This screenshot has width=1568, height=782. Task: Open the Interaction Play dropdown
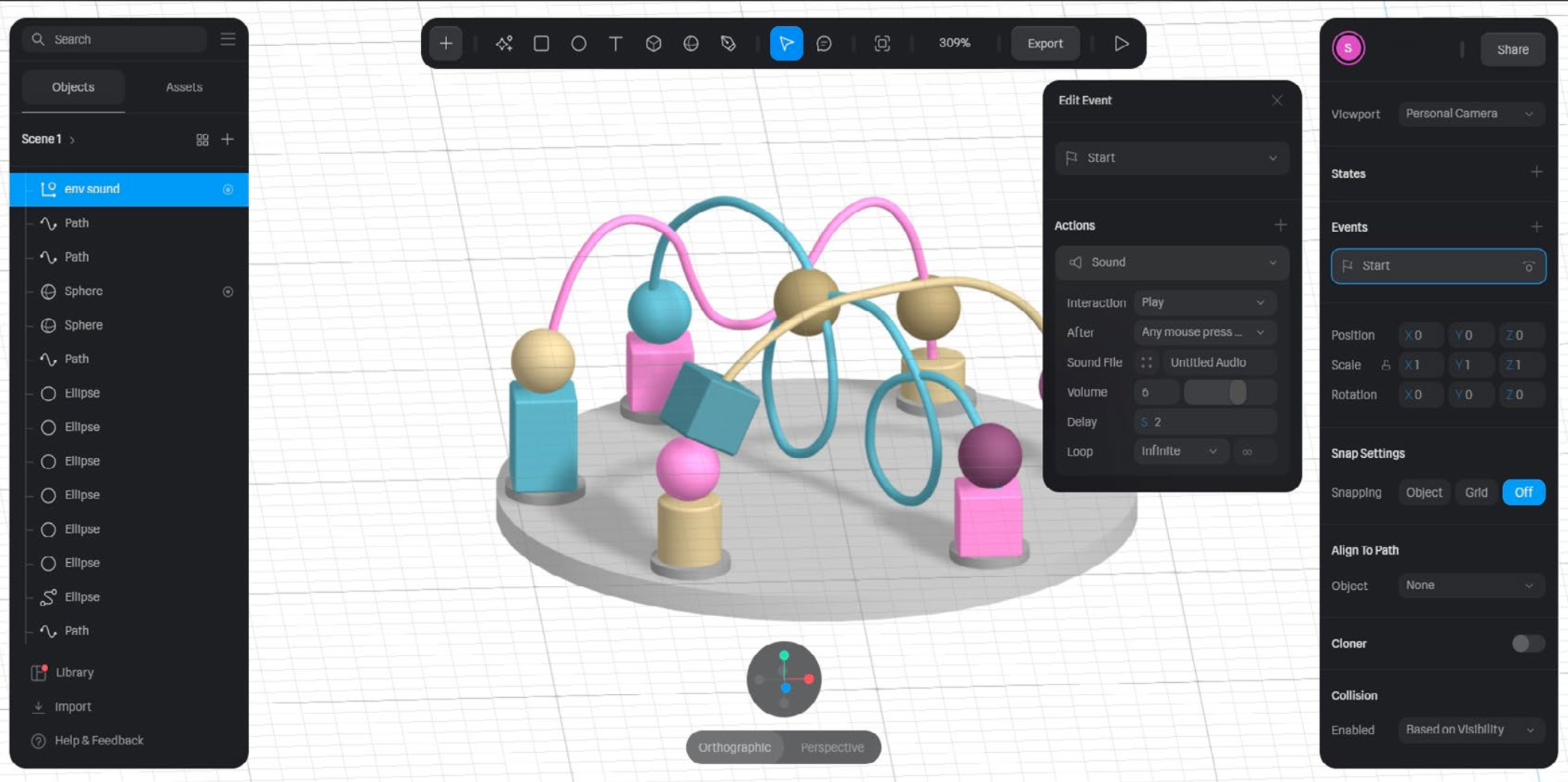(x=1203, y=302)
